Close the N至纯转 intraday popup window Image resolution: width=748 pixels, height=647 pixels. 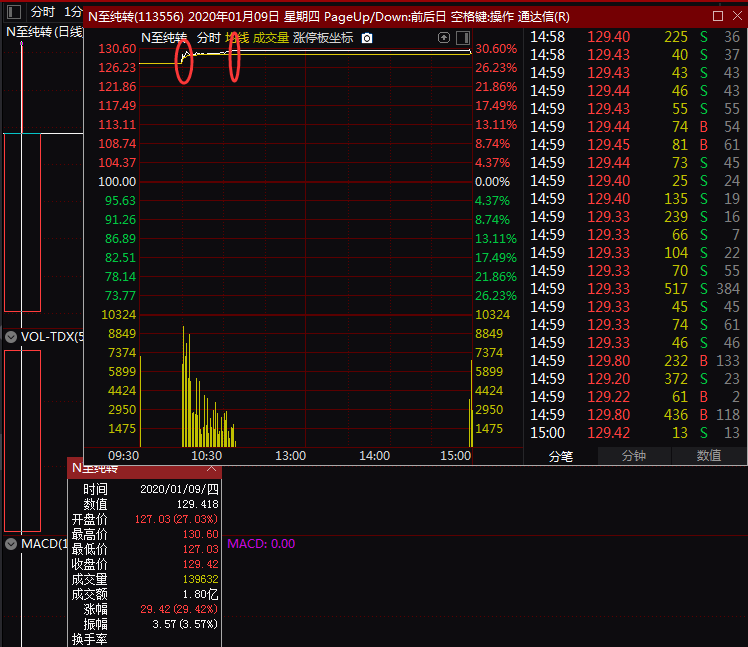737,16
